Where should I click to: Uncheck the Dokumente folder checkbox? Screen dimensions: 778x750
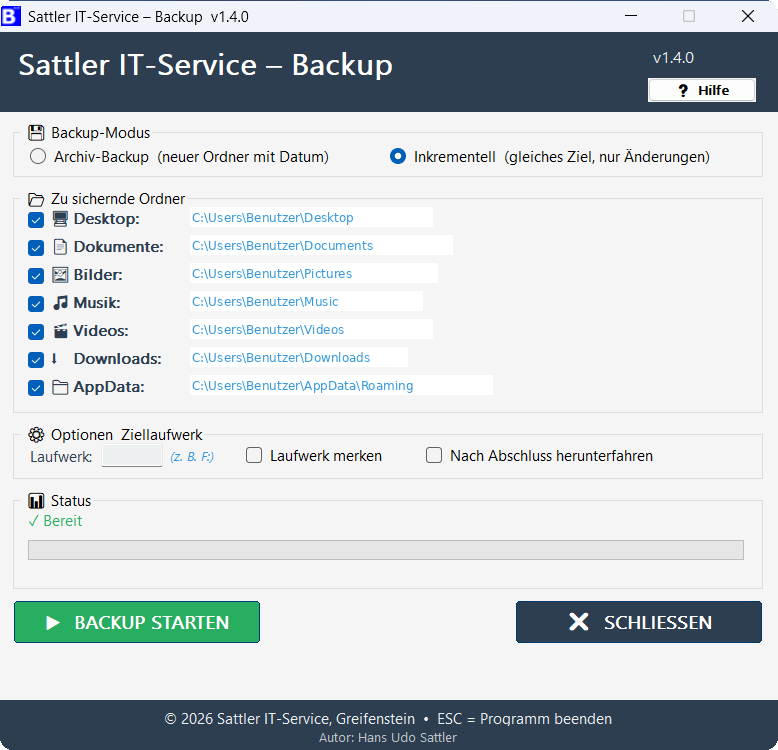36,248
